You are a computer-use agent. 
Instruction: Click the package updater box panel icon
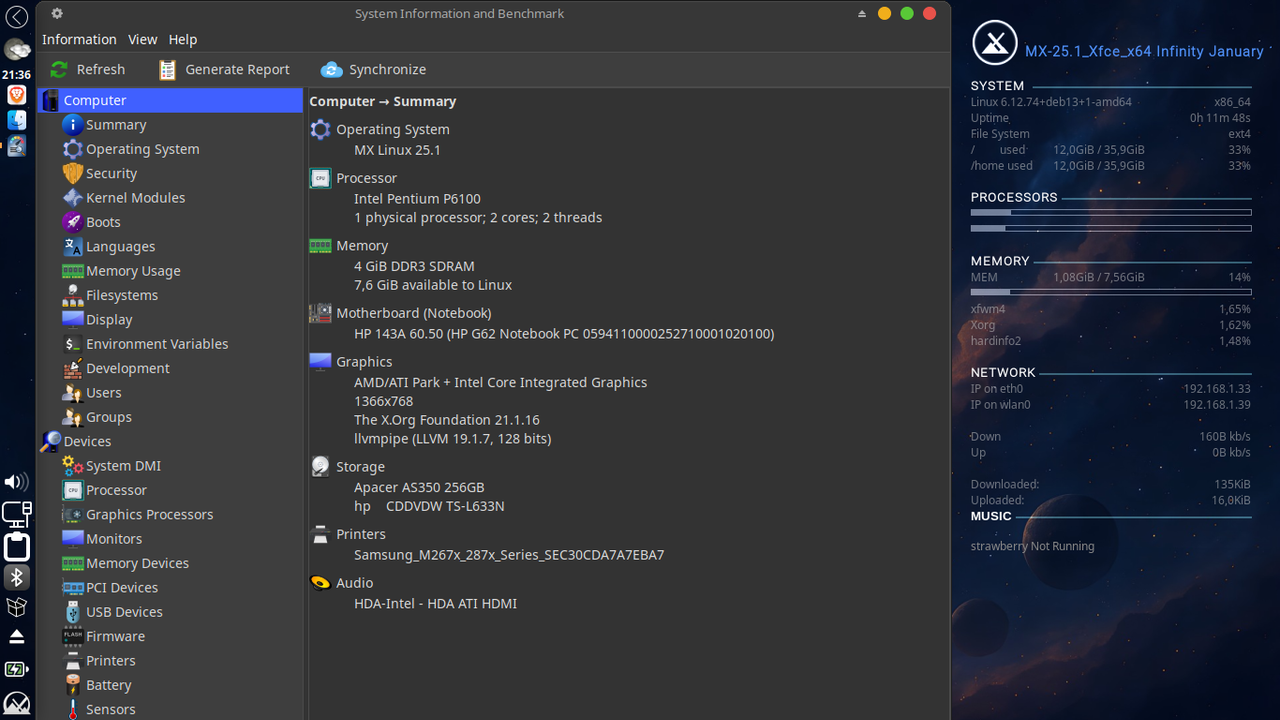point(16,607)
